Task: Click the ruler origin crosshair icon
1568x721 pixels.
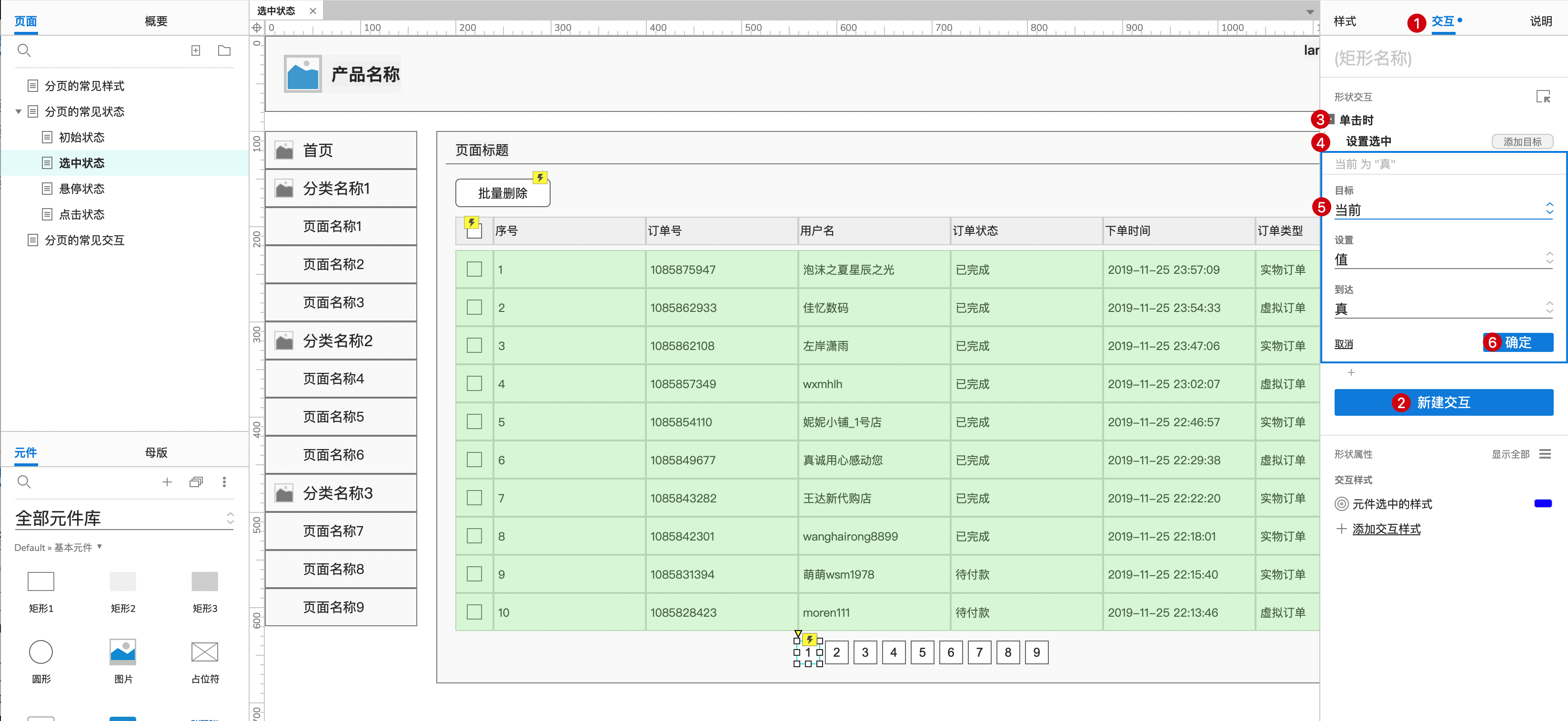Action: (257, 27)
